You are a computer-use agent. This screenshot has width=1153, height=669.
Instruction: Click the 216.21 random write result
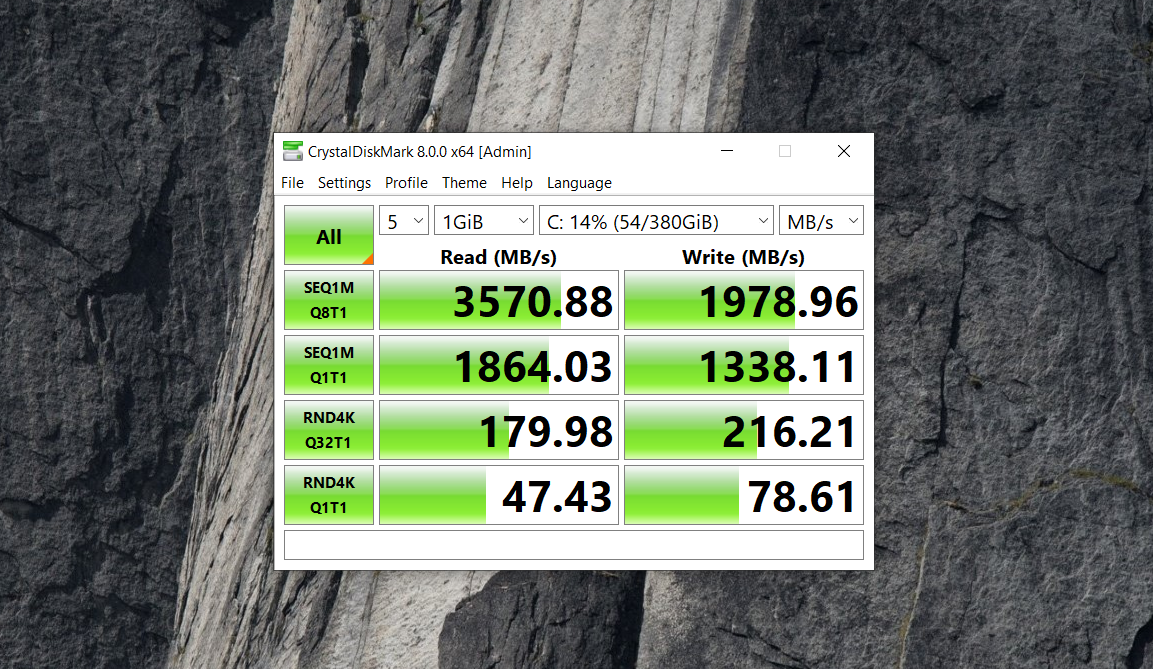point(743,430)
